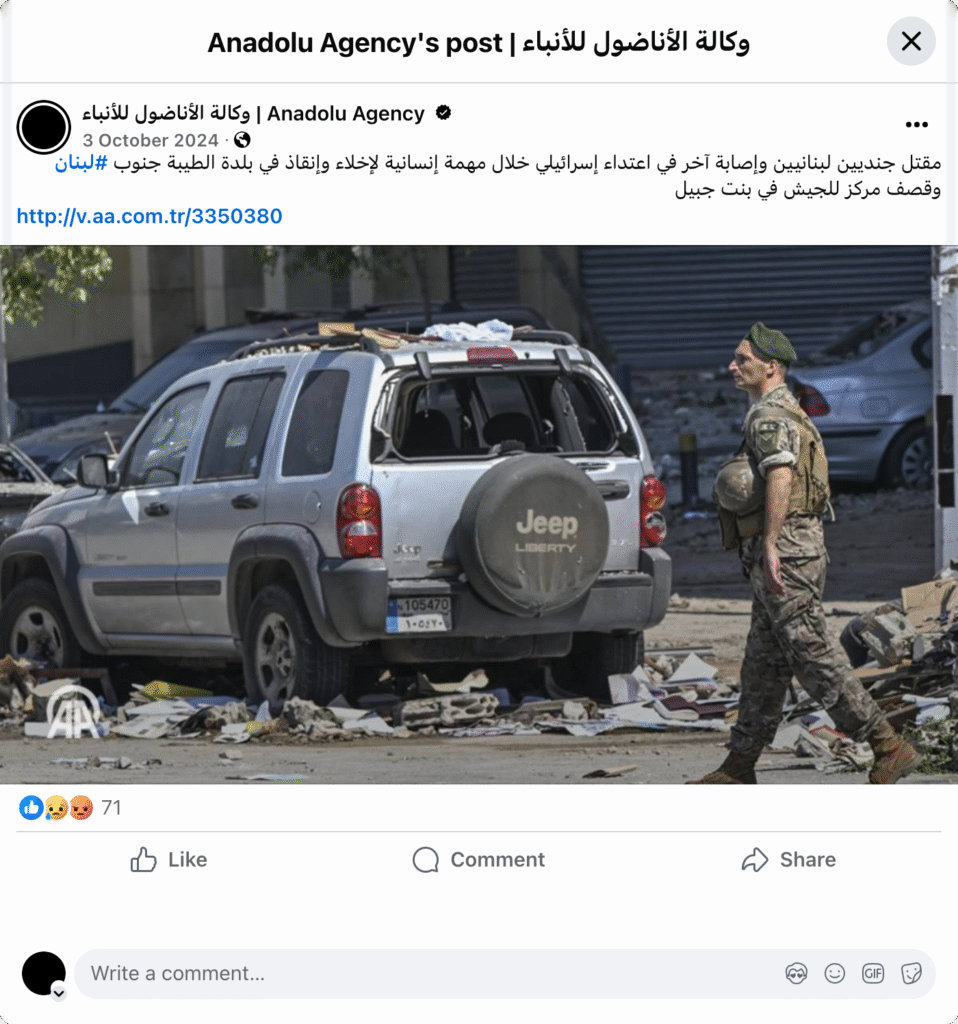
Task: Click the public globe audience icon
Action: tap(242, 140)
